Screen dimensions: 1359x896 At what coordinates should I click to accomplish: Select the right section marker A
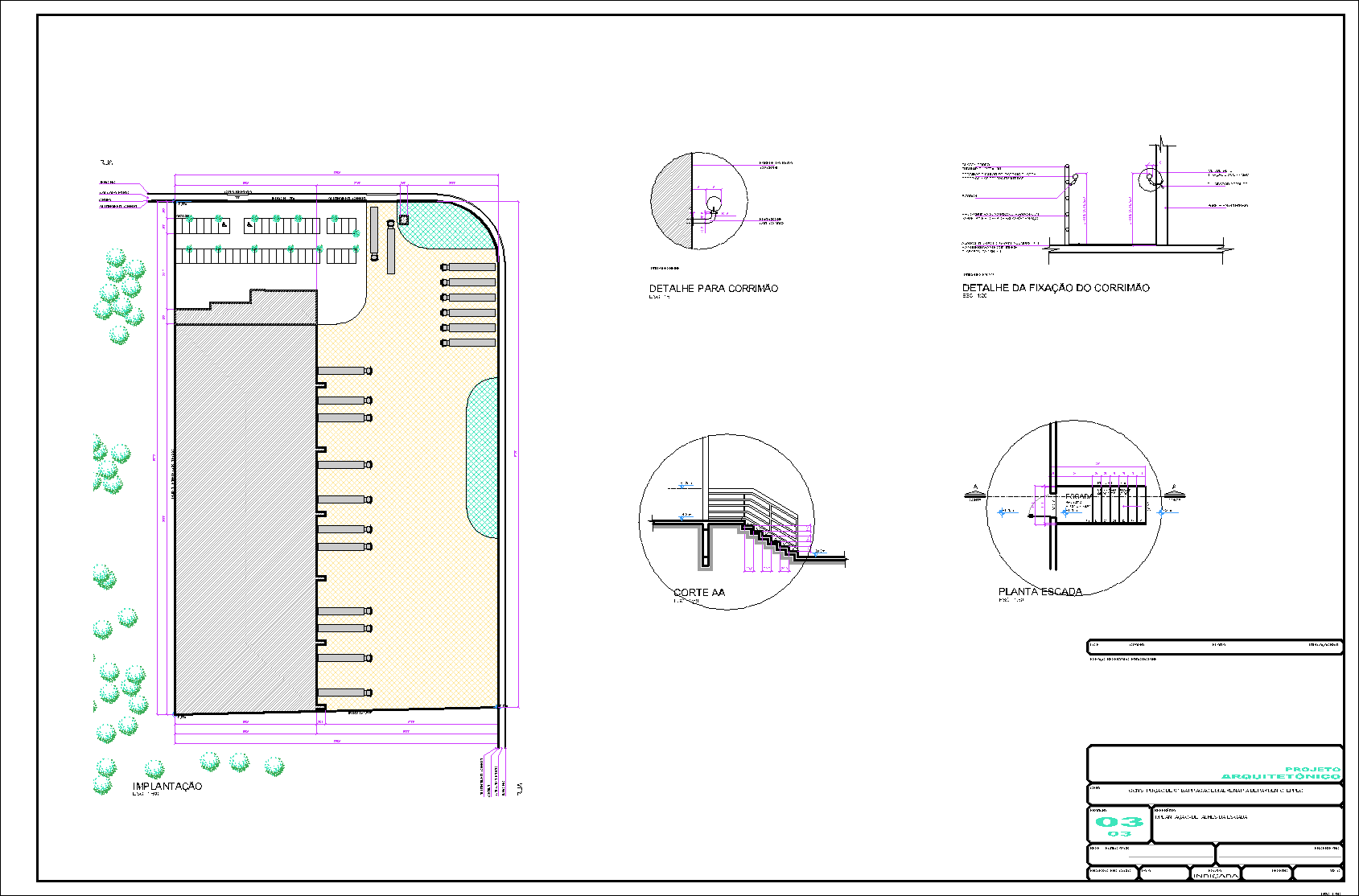click(x=1174, y=492)
